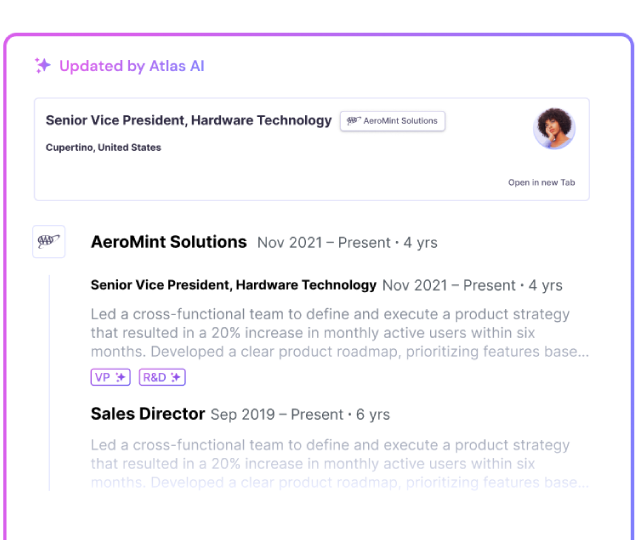Screen dimensions: 636x540
Task: Click the R&D tag chip
Action: click(162, 377)
